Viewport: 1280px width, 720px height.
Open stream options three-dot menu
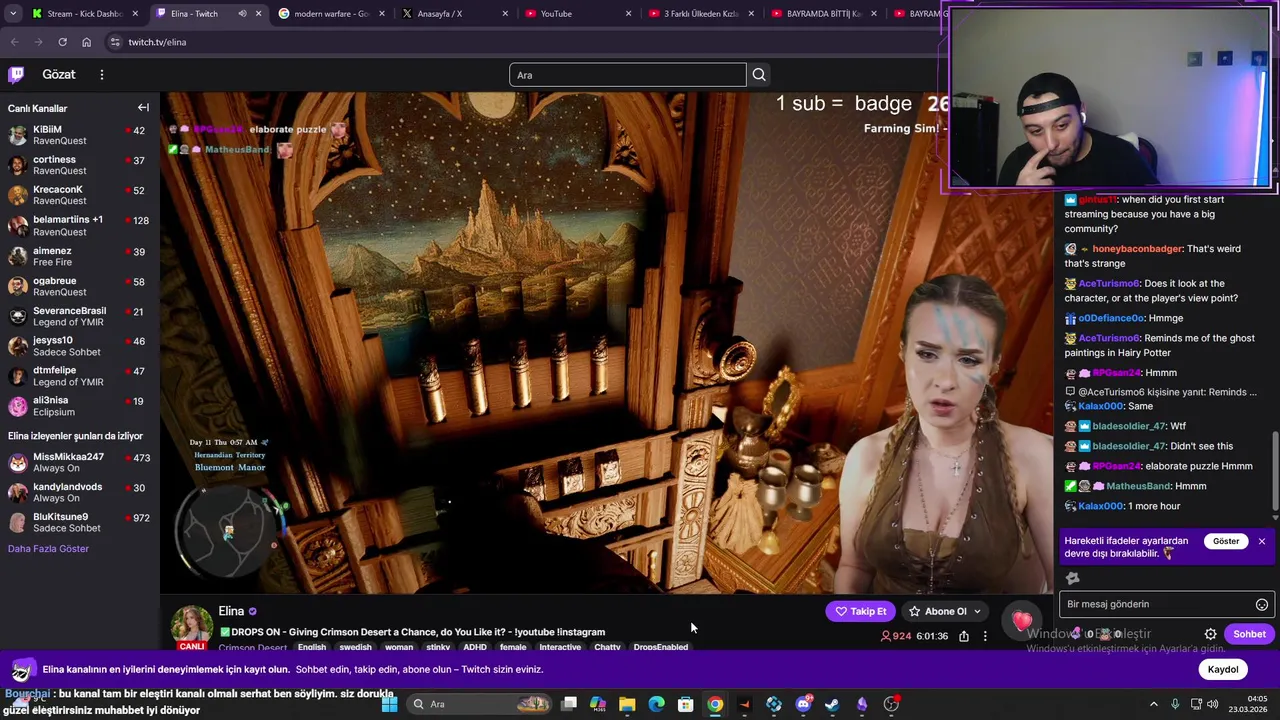[x=985, y=636]
